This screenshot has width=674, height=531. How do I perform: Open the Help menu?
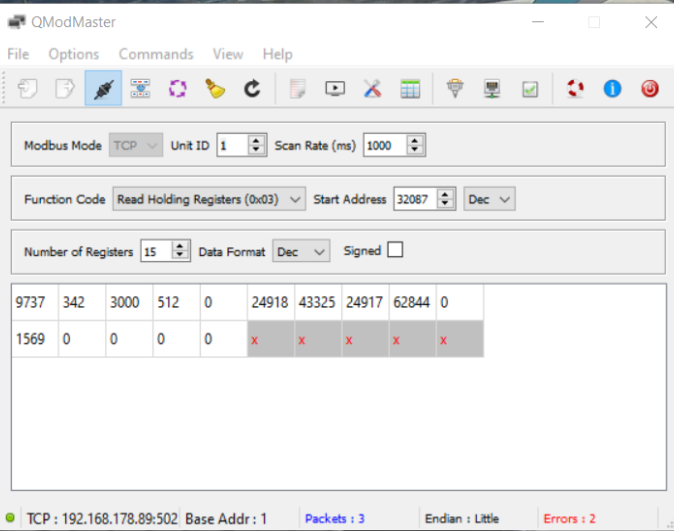(278, 54)
